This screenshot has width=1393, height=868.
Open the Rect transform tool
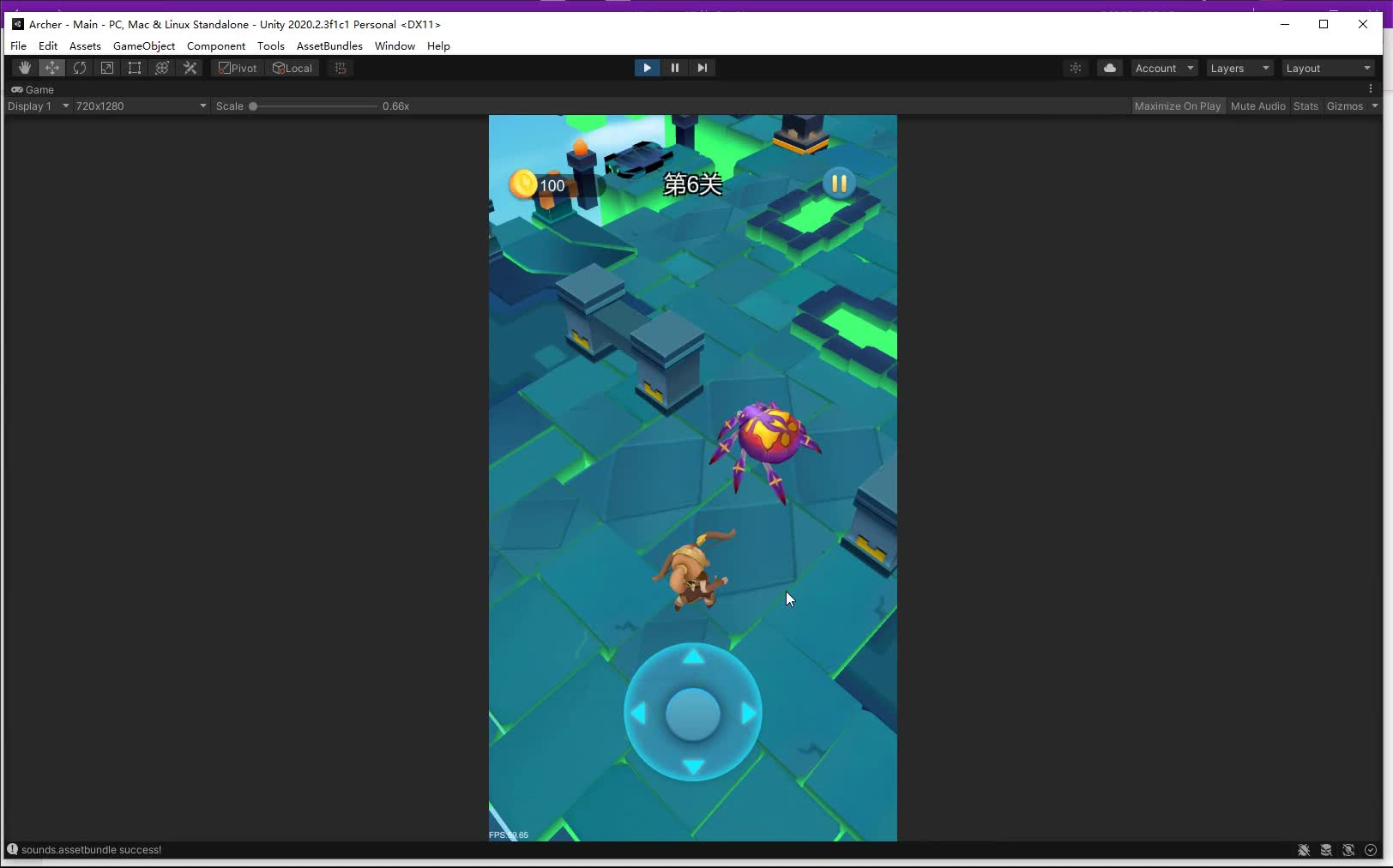click(135, 68)
